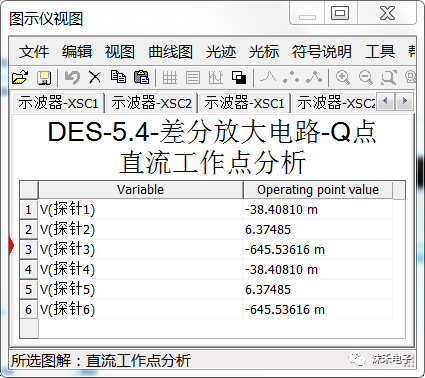Screen dimensions: 425x378
Task: Open the 工具 menu
Action: point(380,52)
